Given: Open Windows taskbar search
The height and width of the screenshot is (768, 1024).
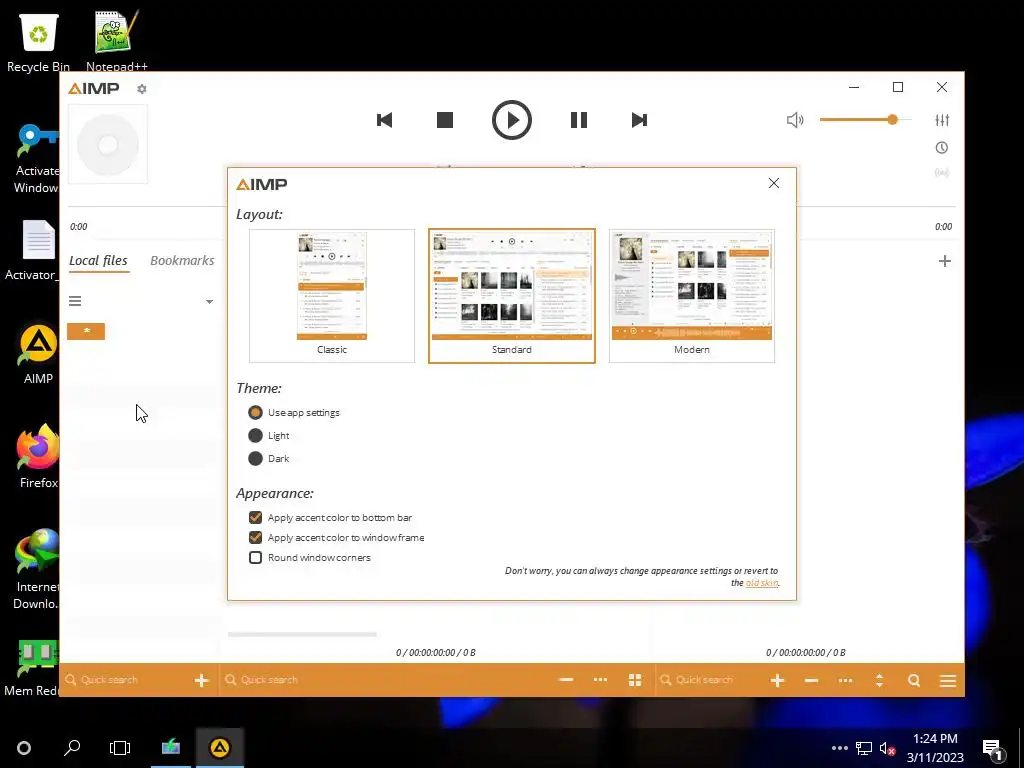Looking at the screenshot, I should coord(72,748).
